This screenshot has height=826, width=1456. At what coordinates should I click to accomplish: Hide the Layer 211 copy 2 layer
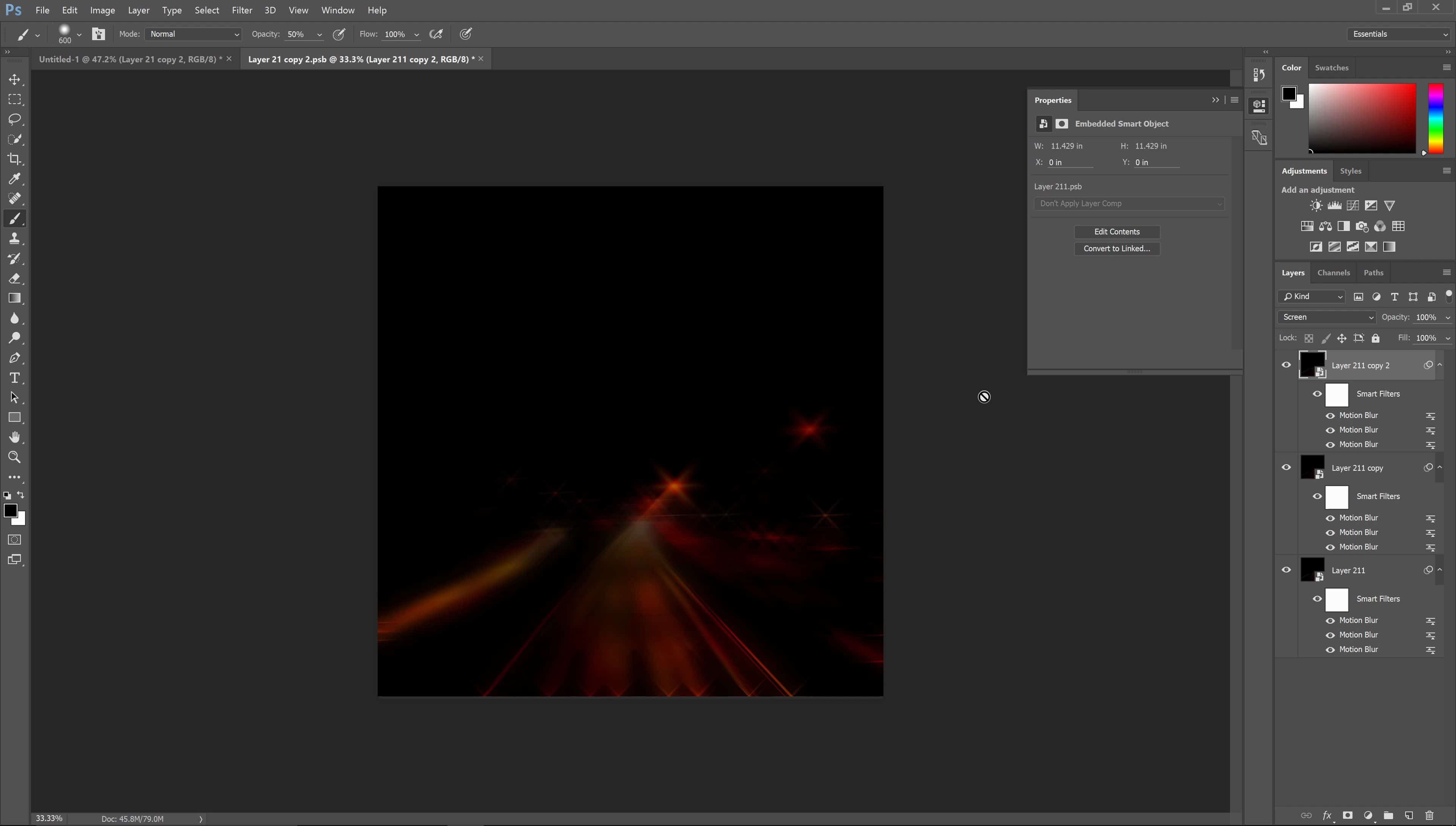(1286, 365)
